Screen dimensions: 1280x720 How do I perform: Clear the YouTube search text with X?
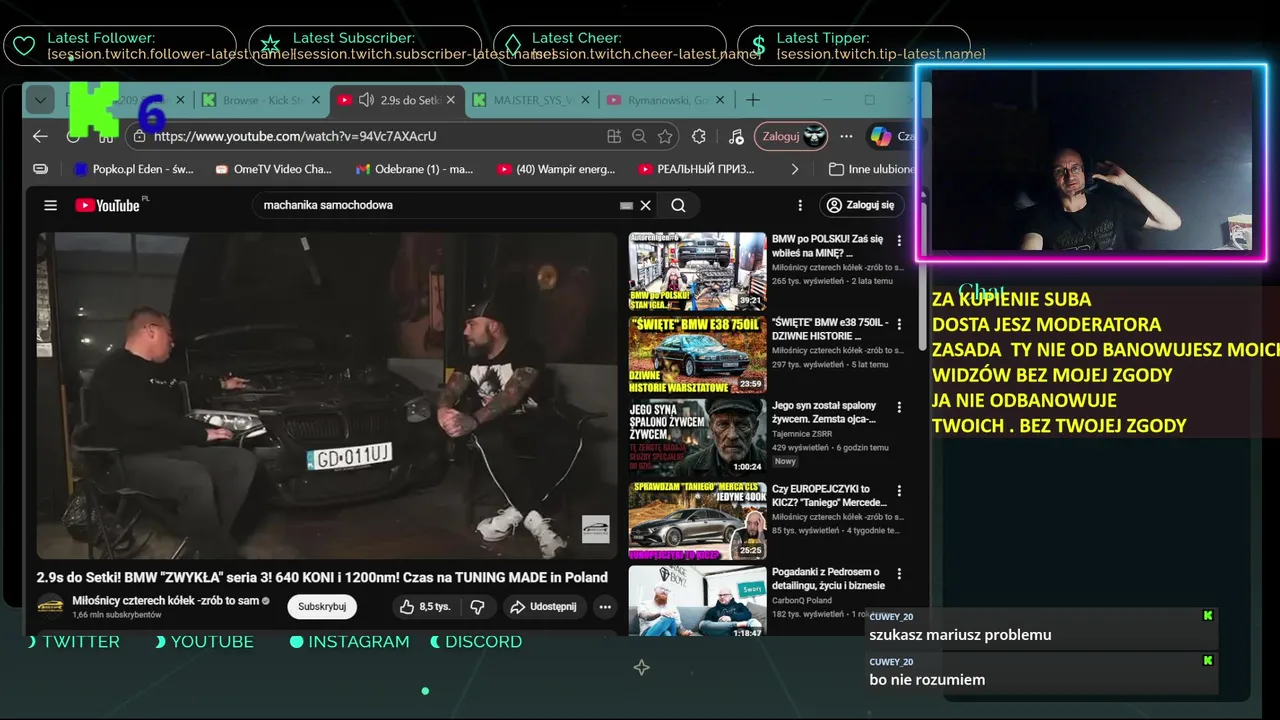pyautogui.click(x=646, y=205)
